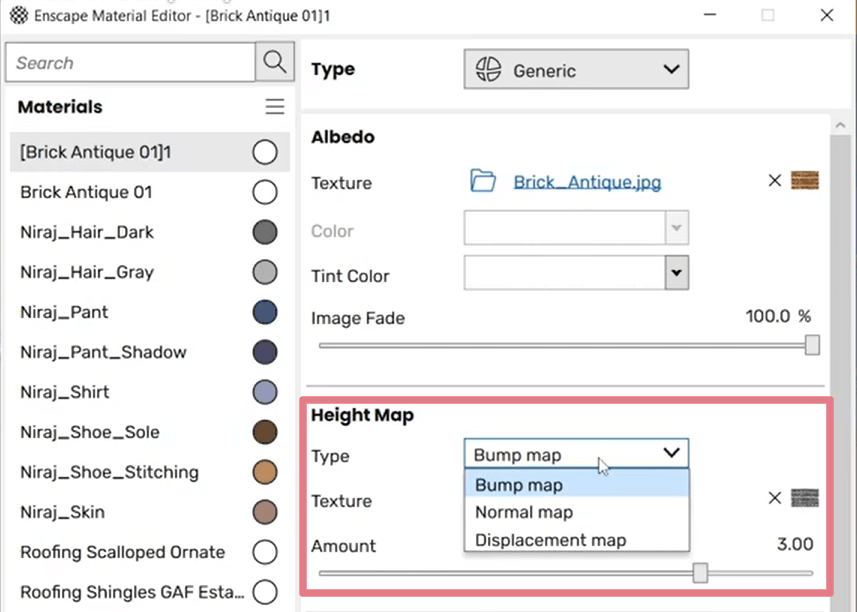
Task: Open the material Type Generic dropdown
Action: (x=576, y=69)
